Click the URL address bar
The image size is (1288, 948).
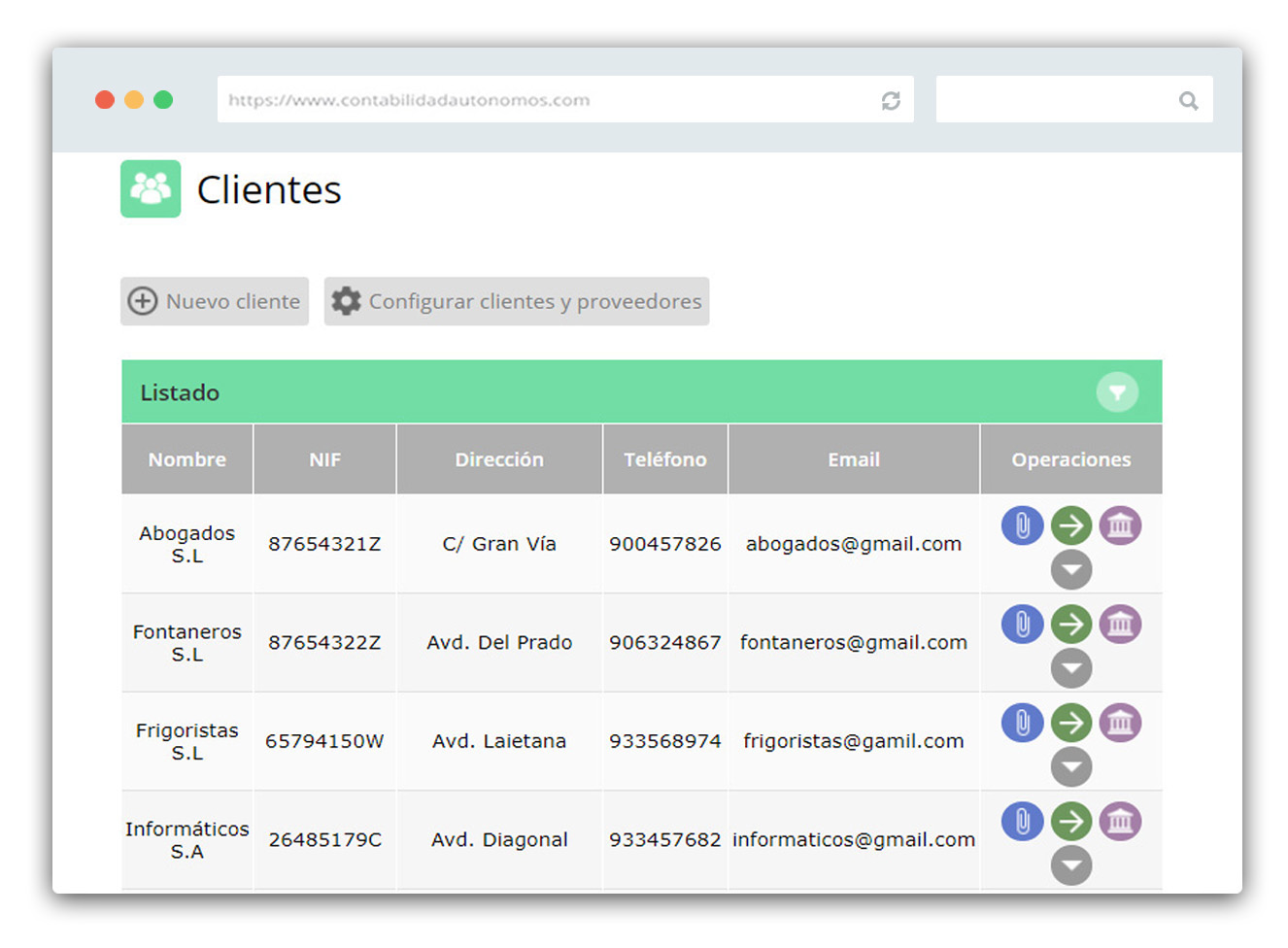565,99
